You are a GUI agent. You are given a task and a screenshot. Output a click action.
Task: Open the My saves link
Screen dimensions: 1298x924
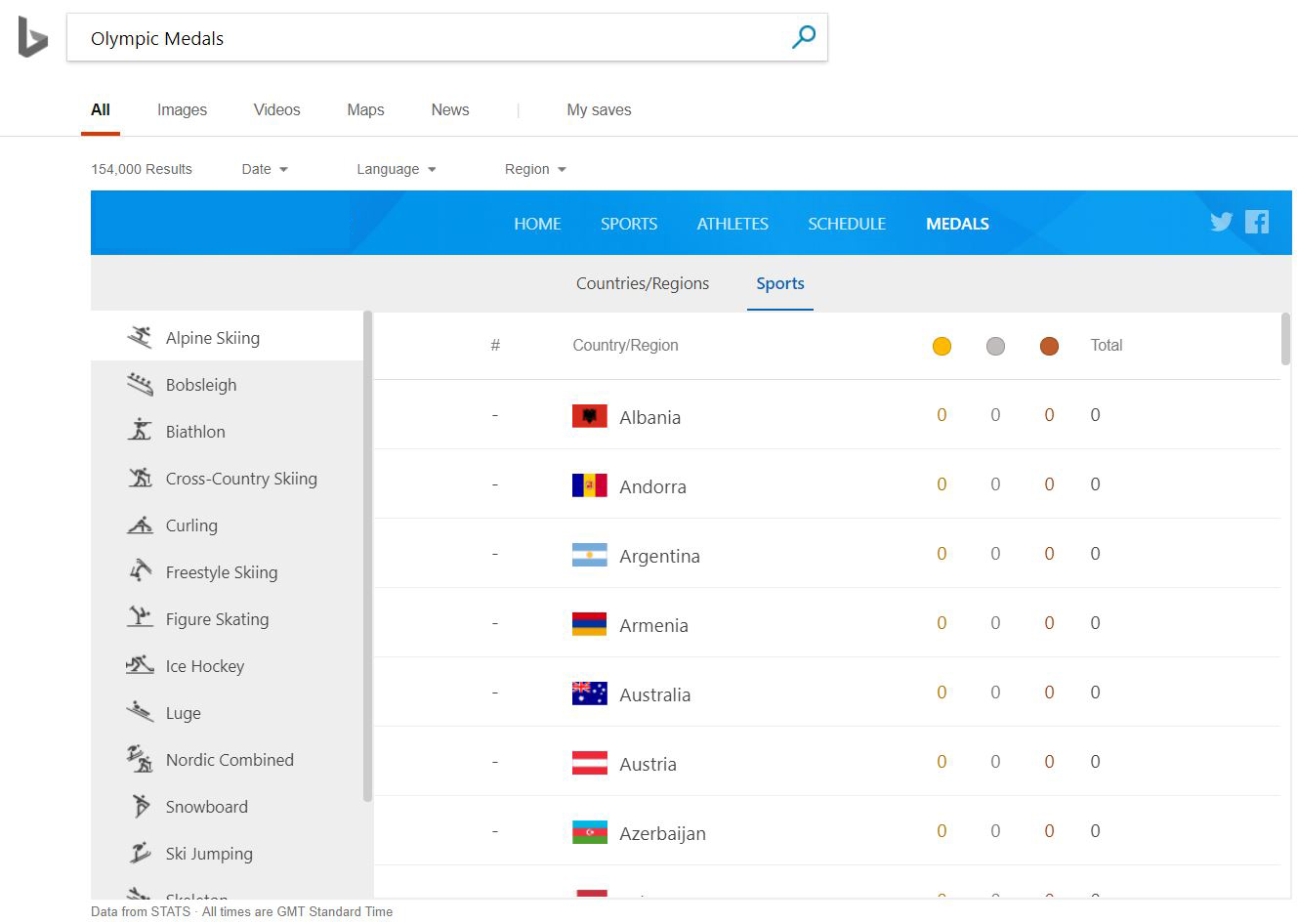pos(599,110)
